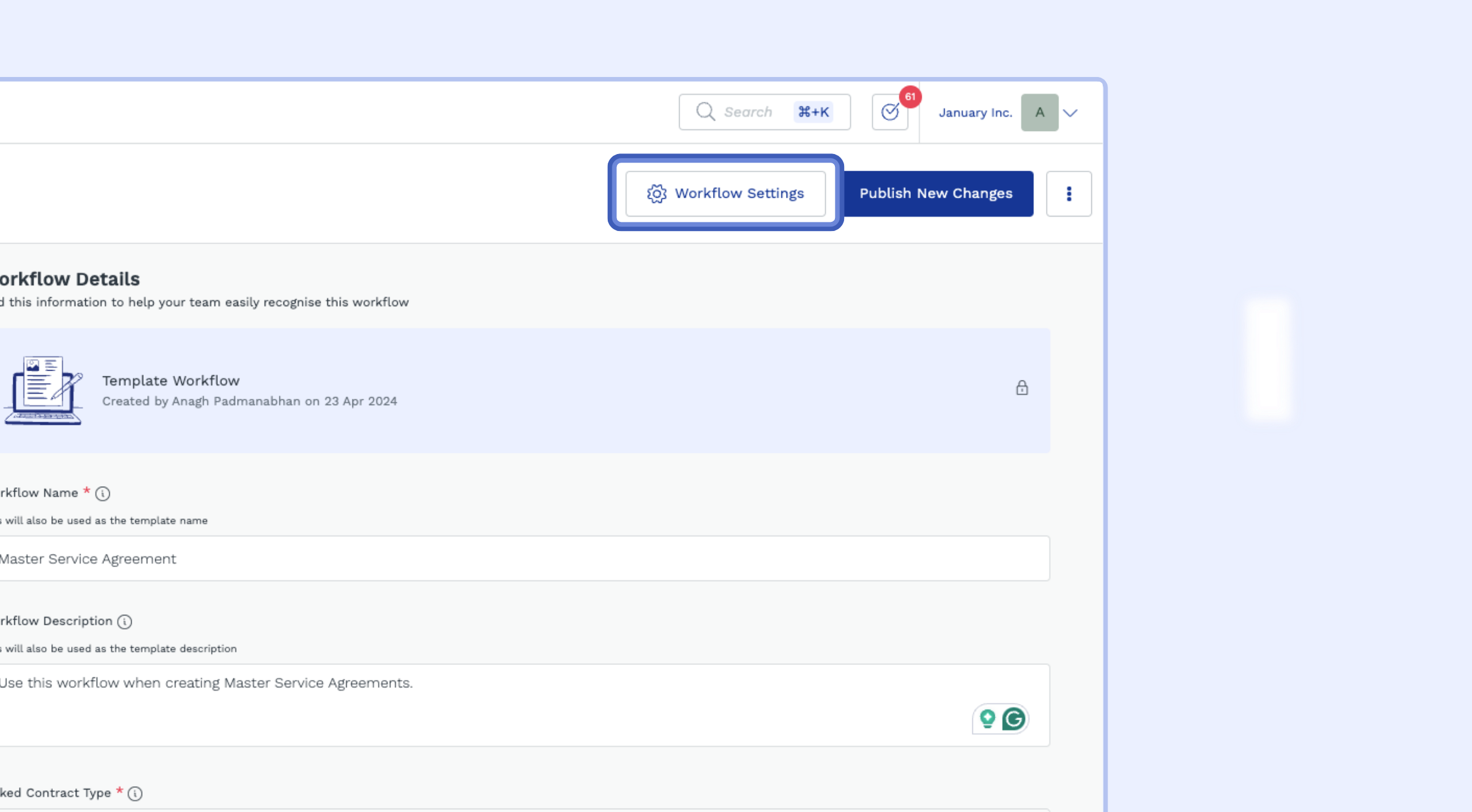Click the Master Service Agreement name field
1472x812 pixels.
point(517,559)
